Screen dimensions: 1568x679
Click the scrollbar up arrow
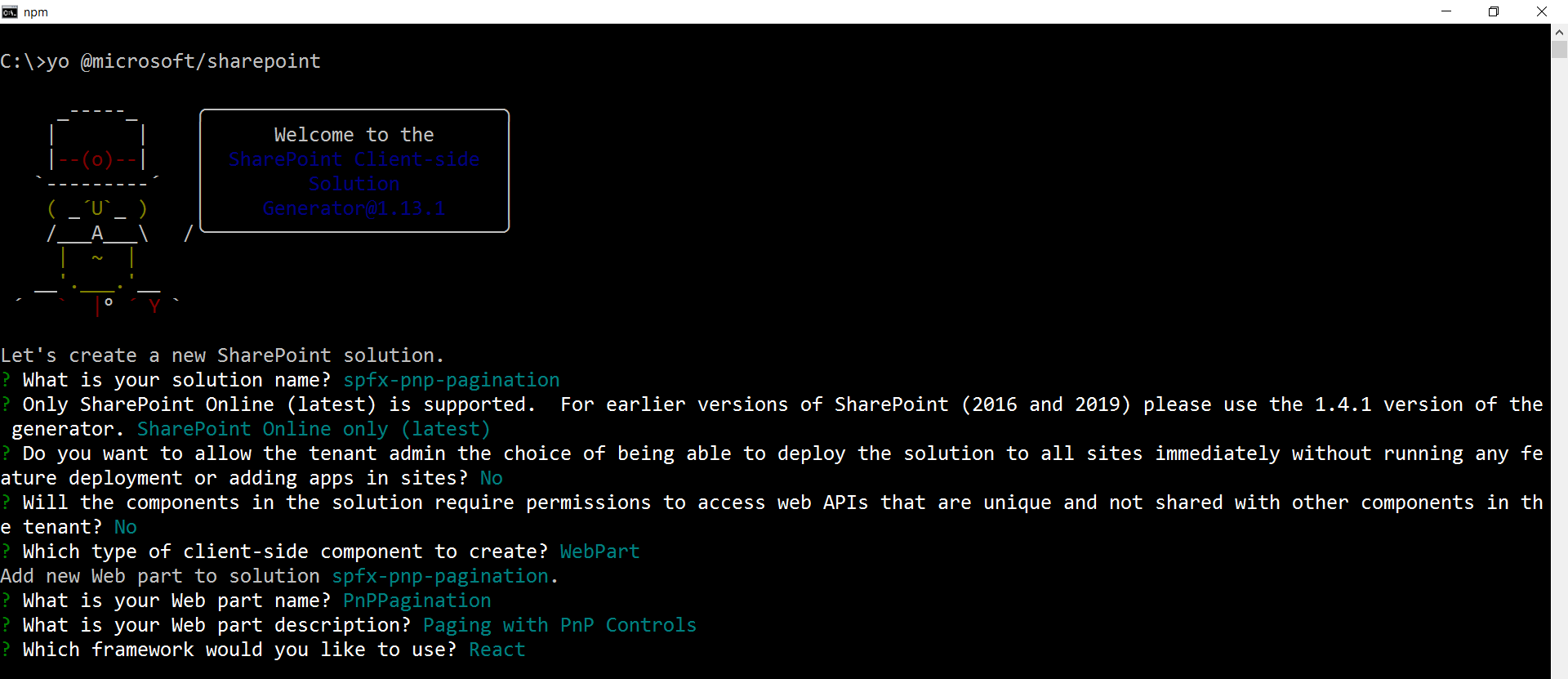(x=1559, y=33)
